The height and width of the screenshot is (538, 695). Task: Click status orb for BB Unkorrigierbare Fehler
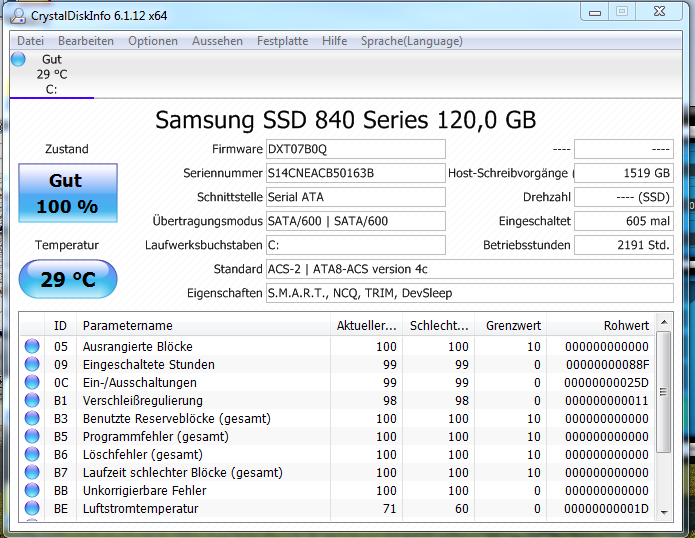click(32, 490)
